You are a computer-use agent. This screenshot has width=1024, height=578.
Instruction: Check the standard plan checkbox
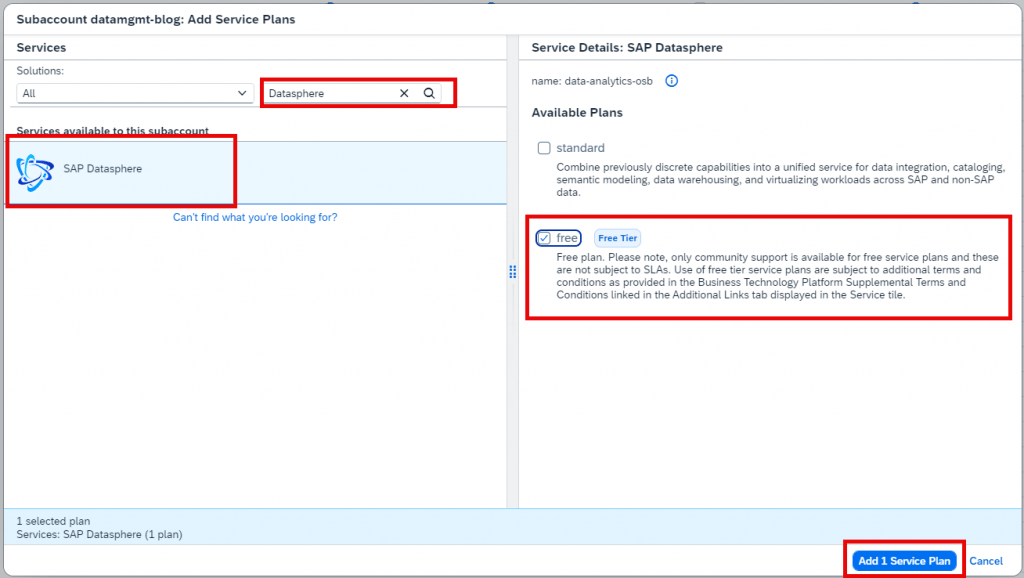(x=544, y=148)
